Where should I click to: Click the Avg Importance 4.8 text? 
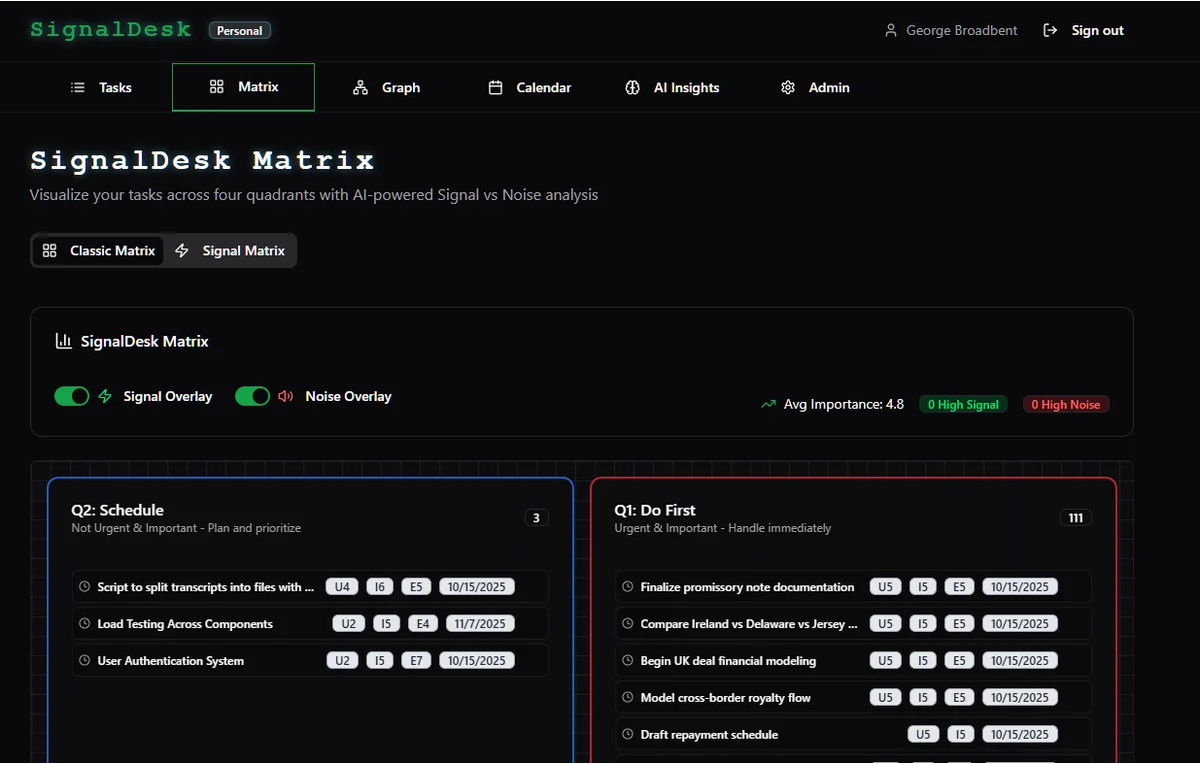coord(844,405)
